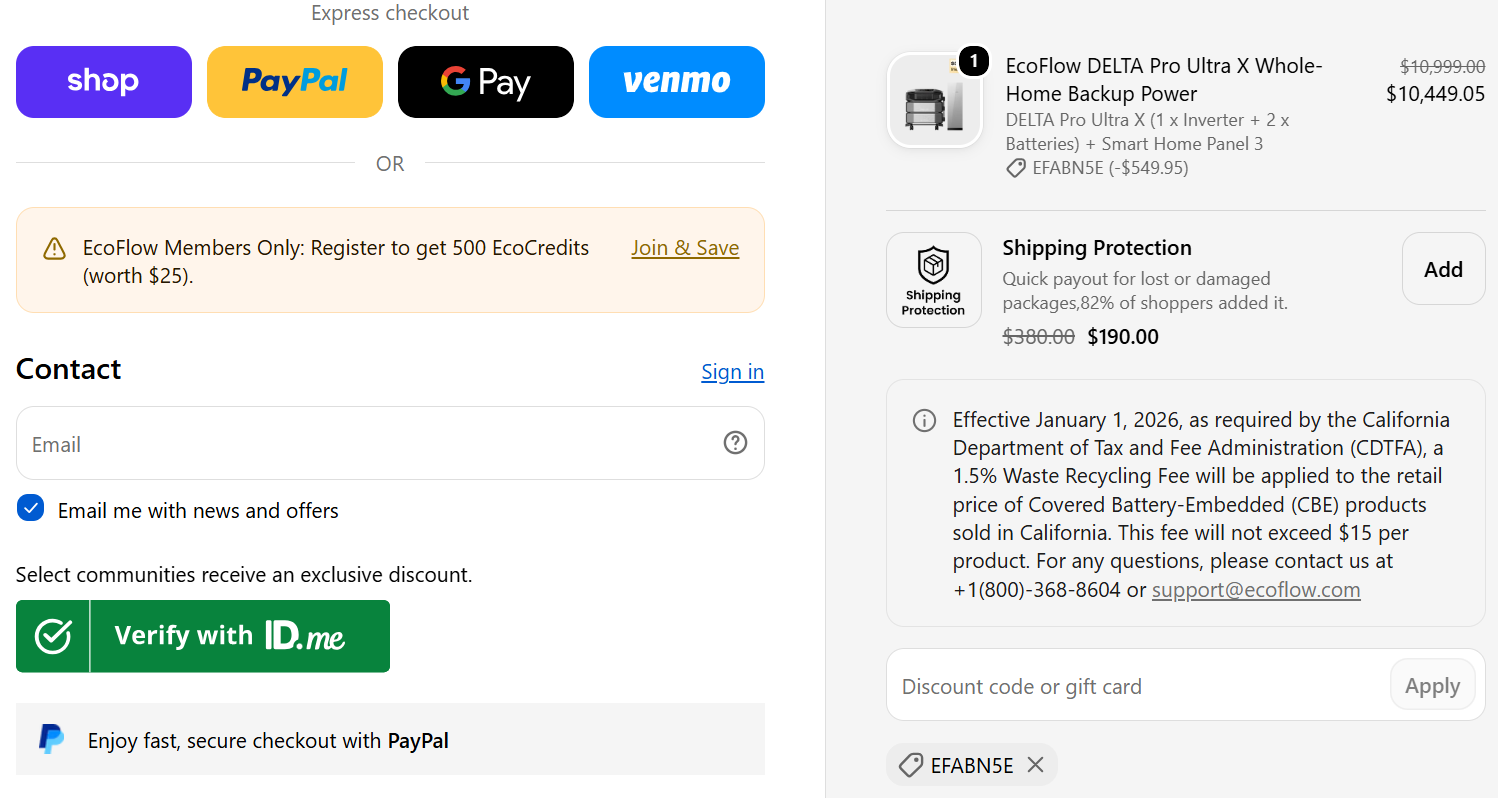The image size is (1498, 798).
Task: Open the support@ecoflow.com email link
Action: [1256, 589]
